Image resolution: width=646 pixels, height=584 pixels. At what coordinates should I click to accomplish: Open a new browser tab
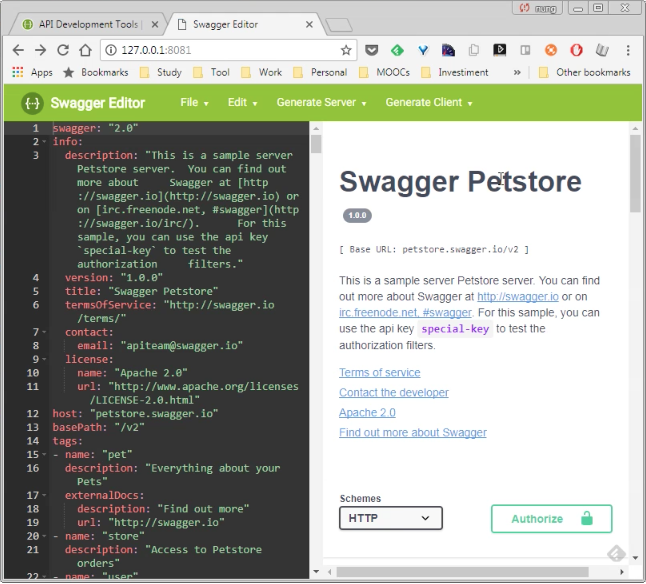click(339, 25)
